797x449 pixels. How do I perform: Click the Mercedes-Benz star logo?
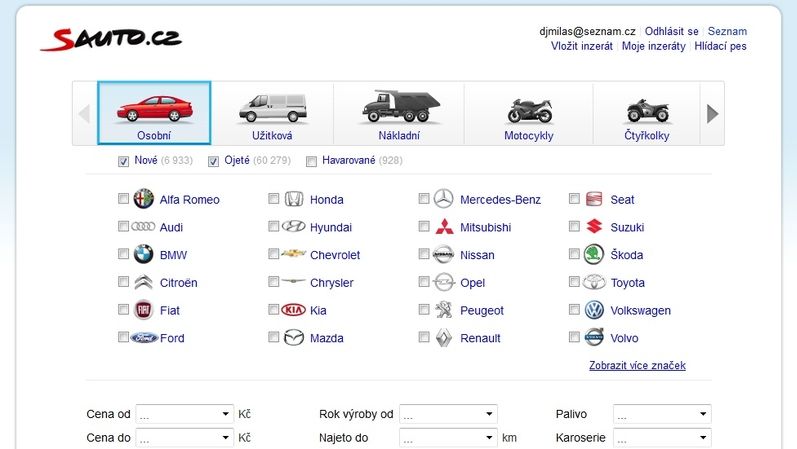pyautogui.click(x=444, y=198)
